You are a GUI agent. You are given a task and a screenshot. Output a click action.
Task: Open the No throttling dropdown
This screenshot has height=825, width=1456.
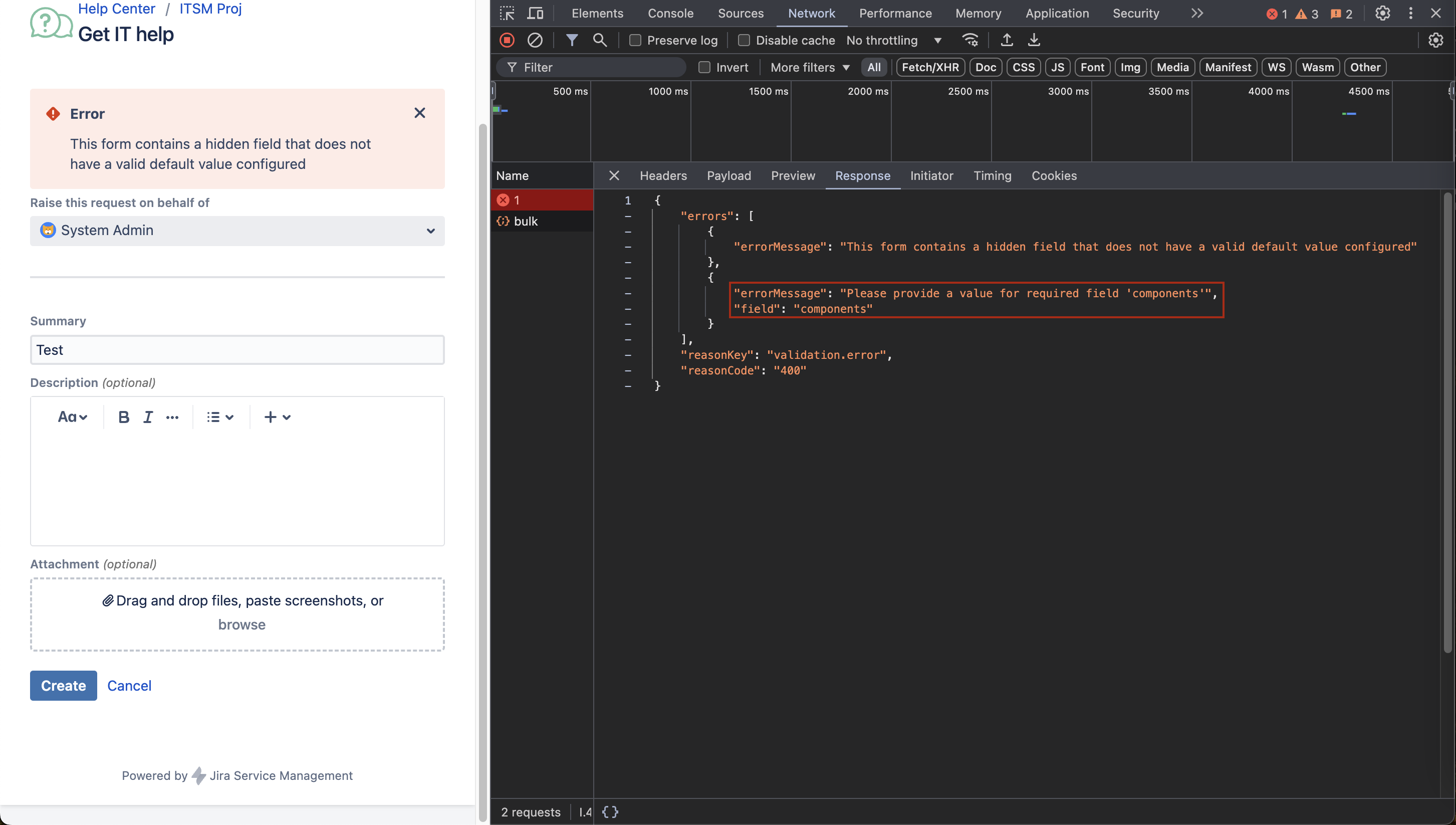click(894, 40)
